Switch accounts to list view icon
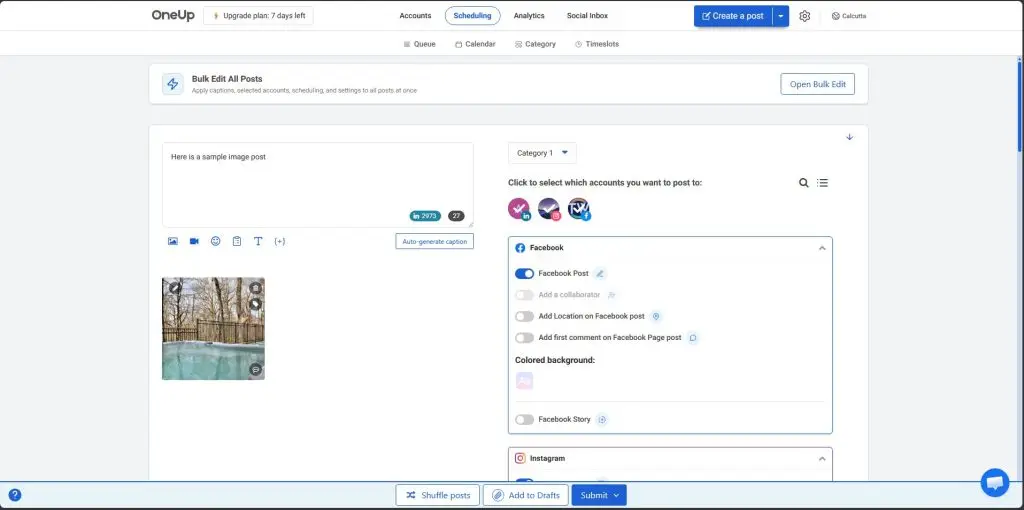This screenshot has width=1024, height=510. coord(822,183)
